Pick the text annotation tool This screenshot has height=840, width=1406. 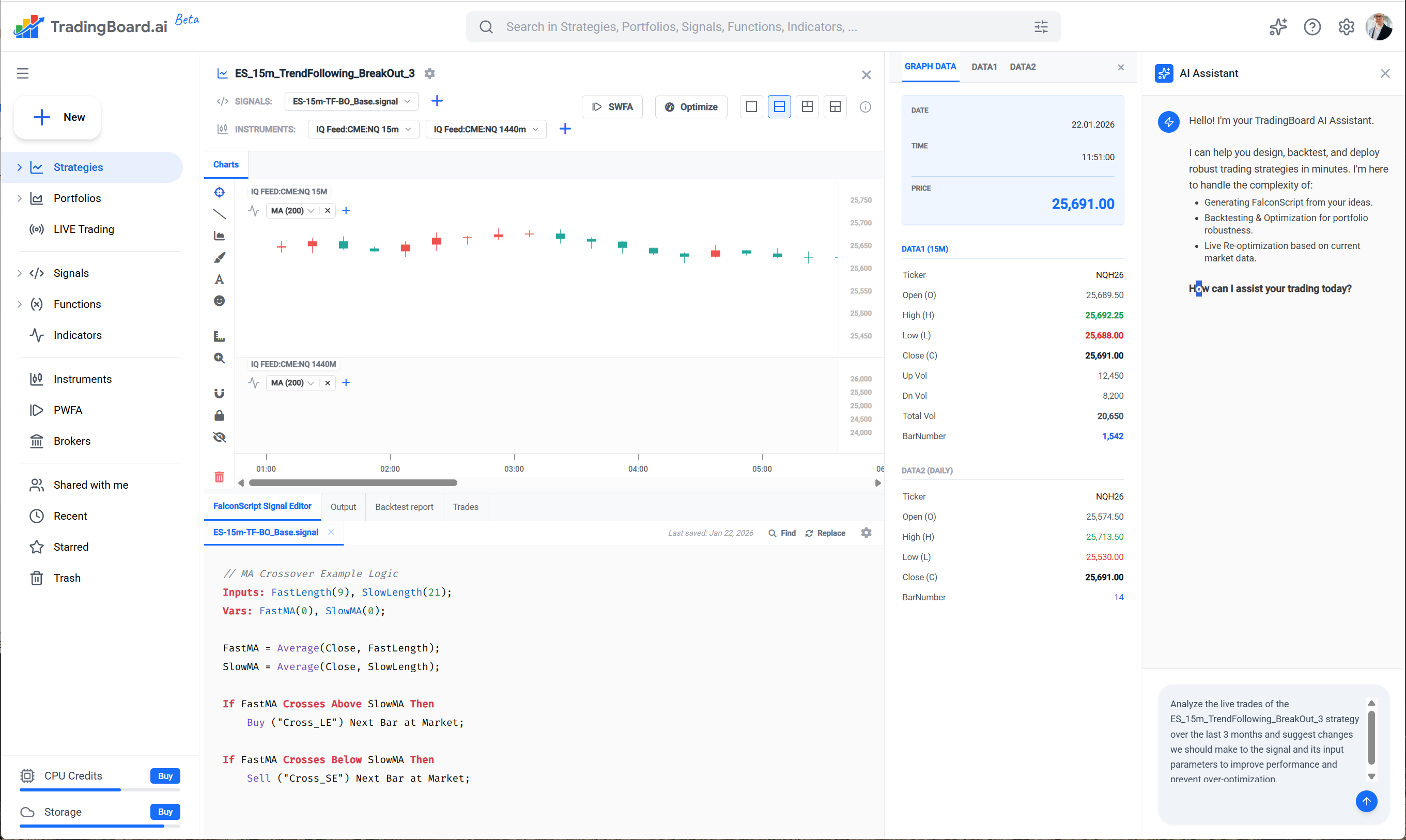[219, 279]
